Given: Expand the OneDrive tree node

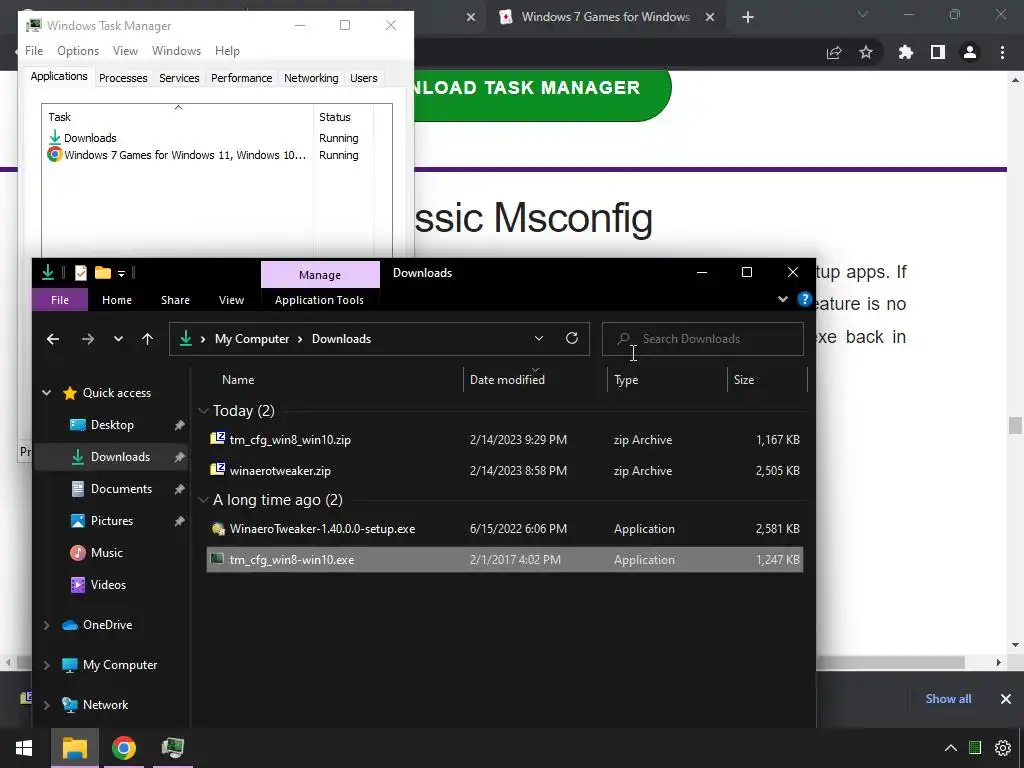Looking at the screenshot, I should [46, 625].
